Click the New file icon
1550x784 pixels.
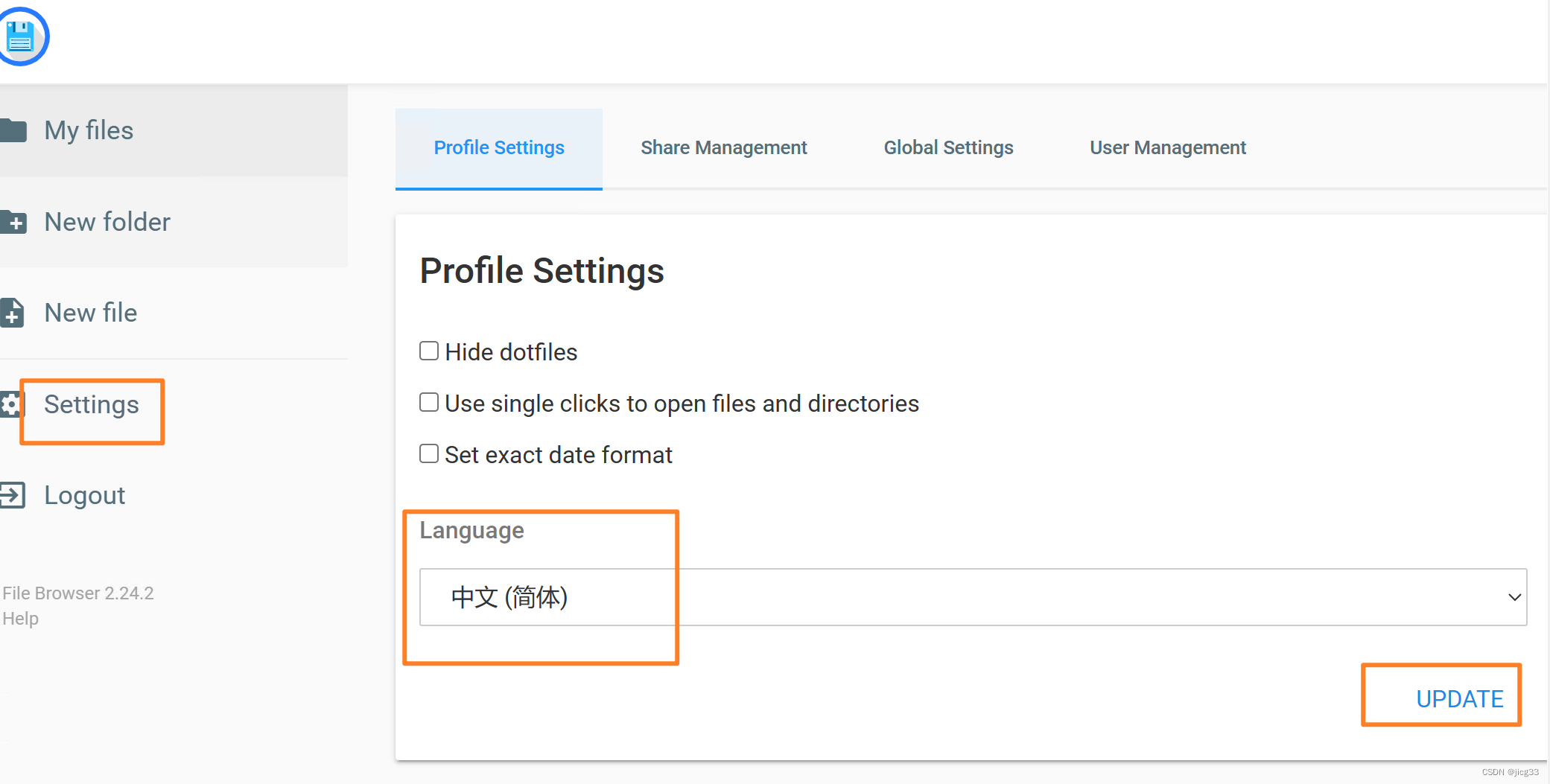click(x=14, y=312)
